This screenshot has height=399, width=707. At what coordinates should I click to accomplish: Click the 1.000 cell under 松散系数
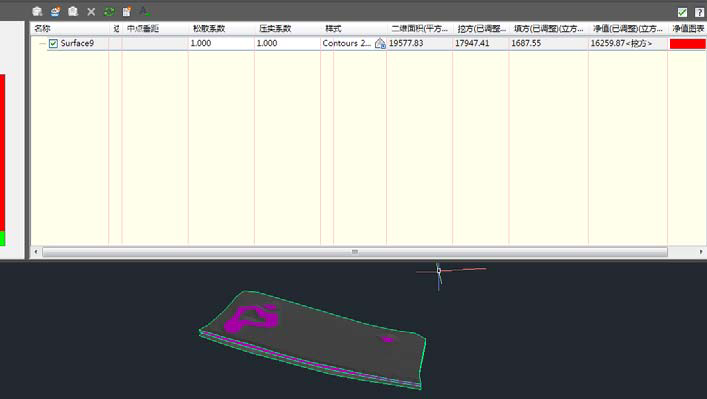click(x=221, y=43)
